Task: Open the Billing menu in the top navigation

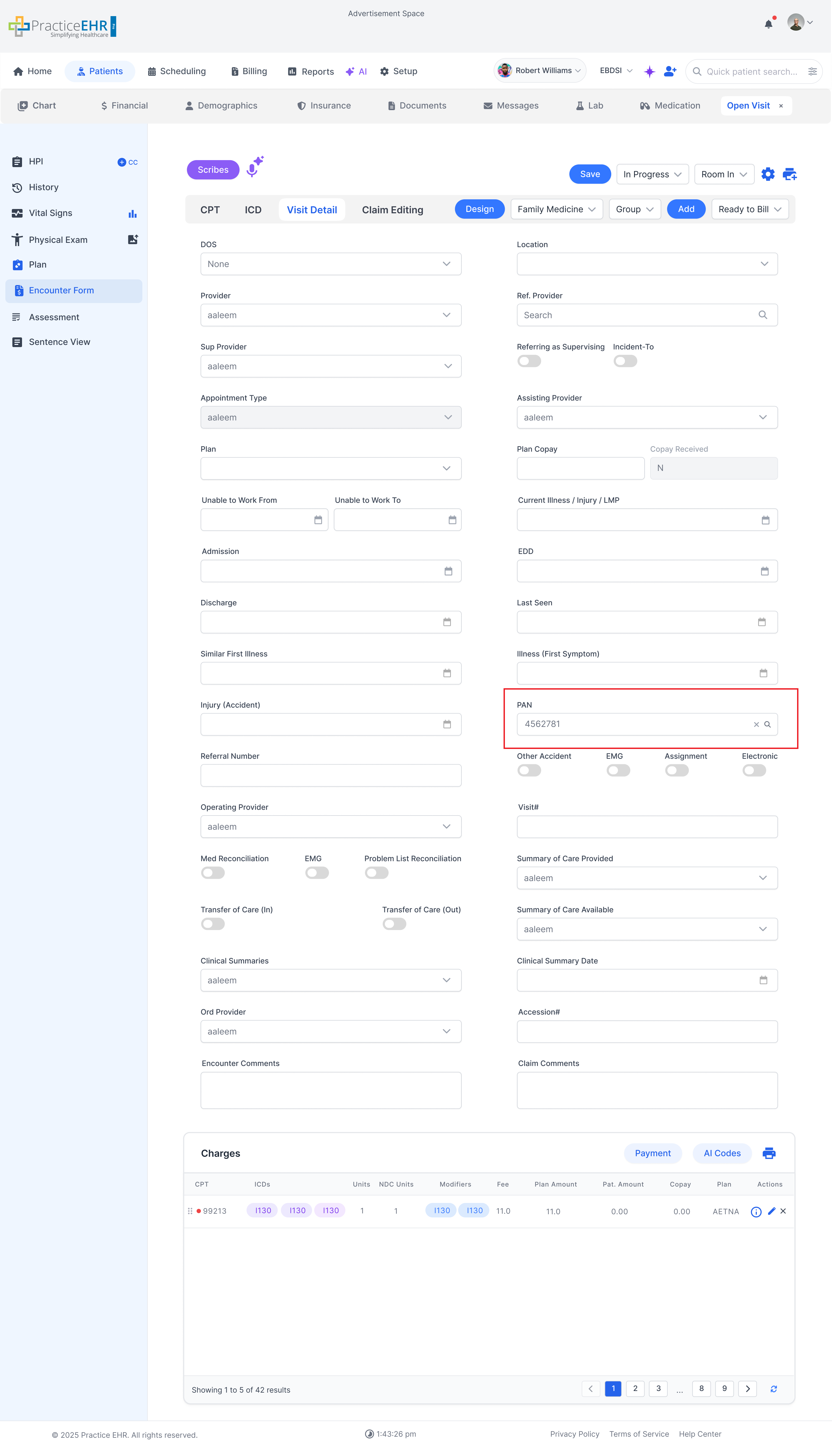Action: [249, 71]
